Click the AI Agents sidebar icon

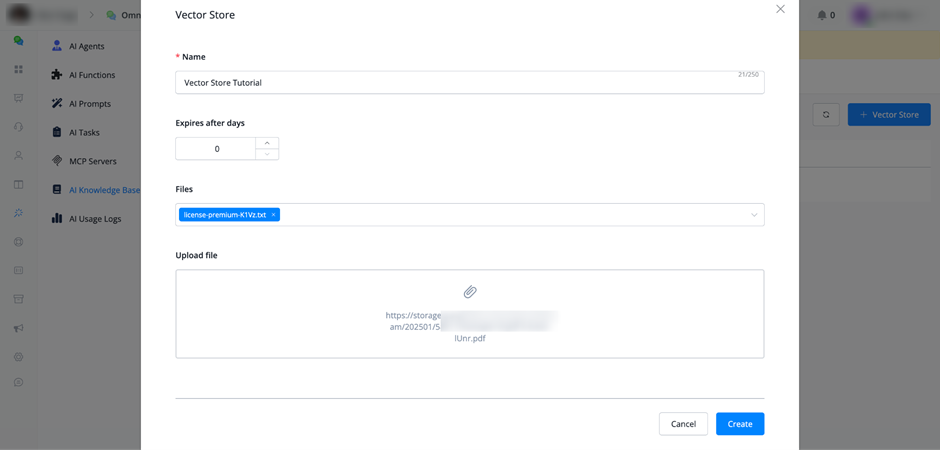click(57, 46)
